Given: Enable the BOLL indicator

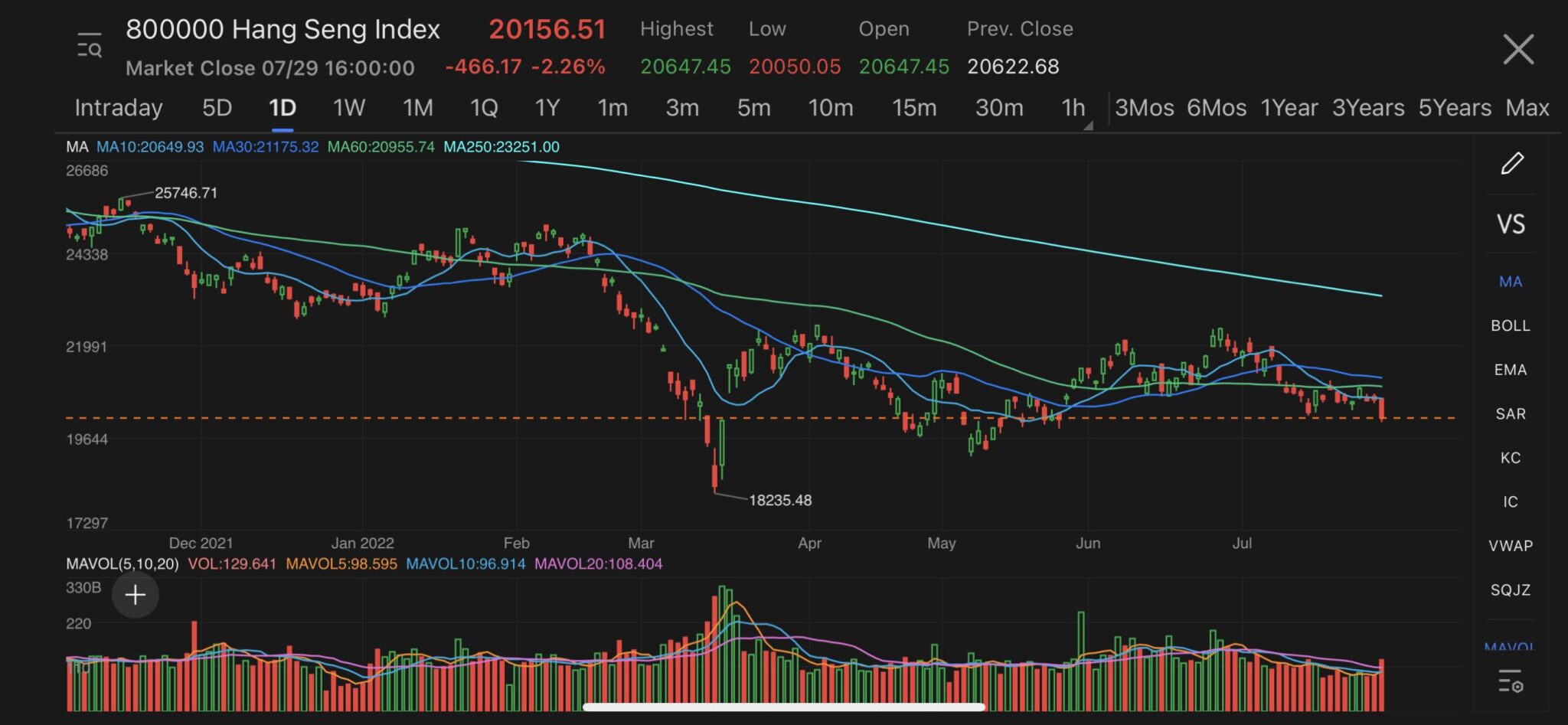Looking at the screenshot, I should pos(1511,325).
